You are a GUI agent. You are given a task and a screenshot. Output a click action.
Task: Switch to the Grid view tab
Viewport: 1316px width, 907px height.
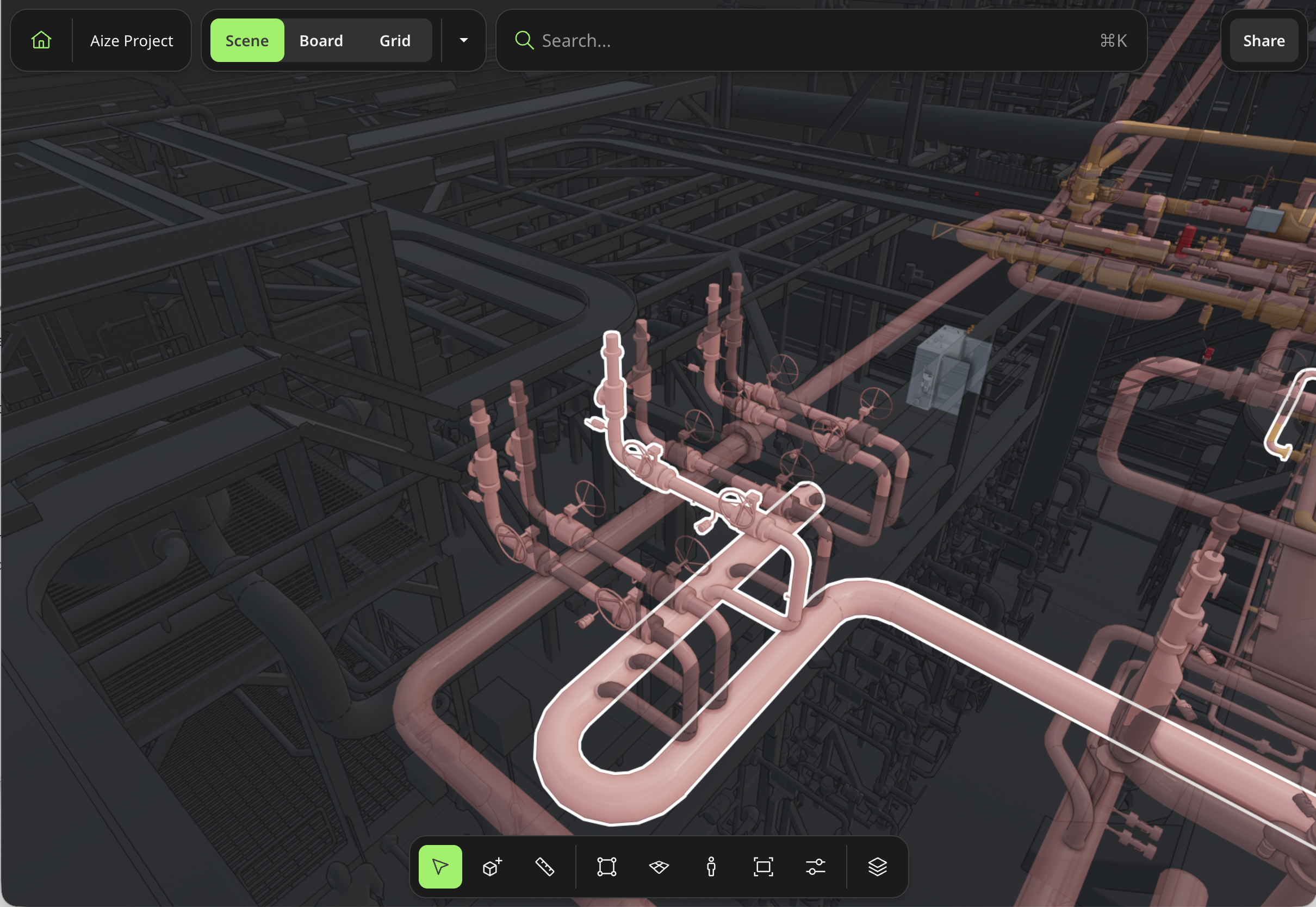coord(395,40)
